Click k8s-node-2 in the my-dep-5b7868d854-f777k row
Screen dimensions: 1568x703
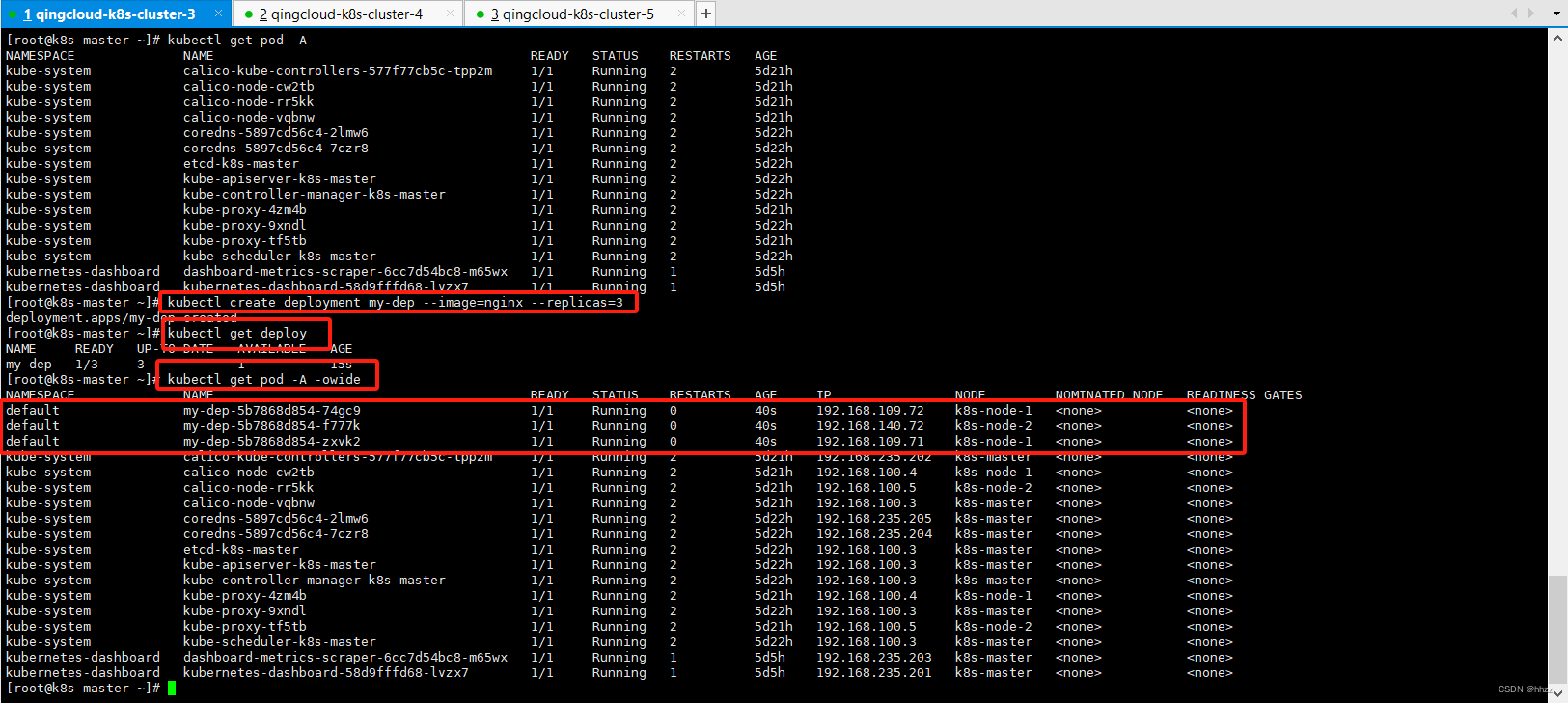tap(994, 425)
